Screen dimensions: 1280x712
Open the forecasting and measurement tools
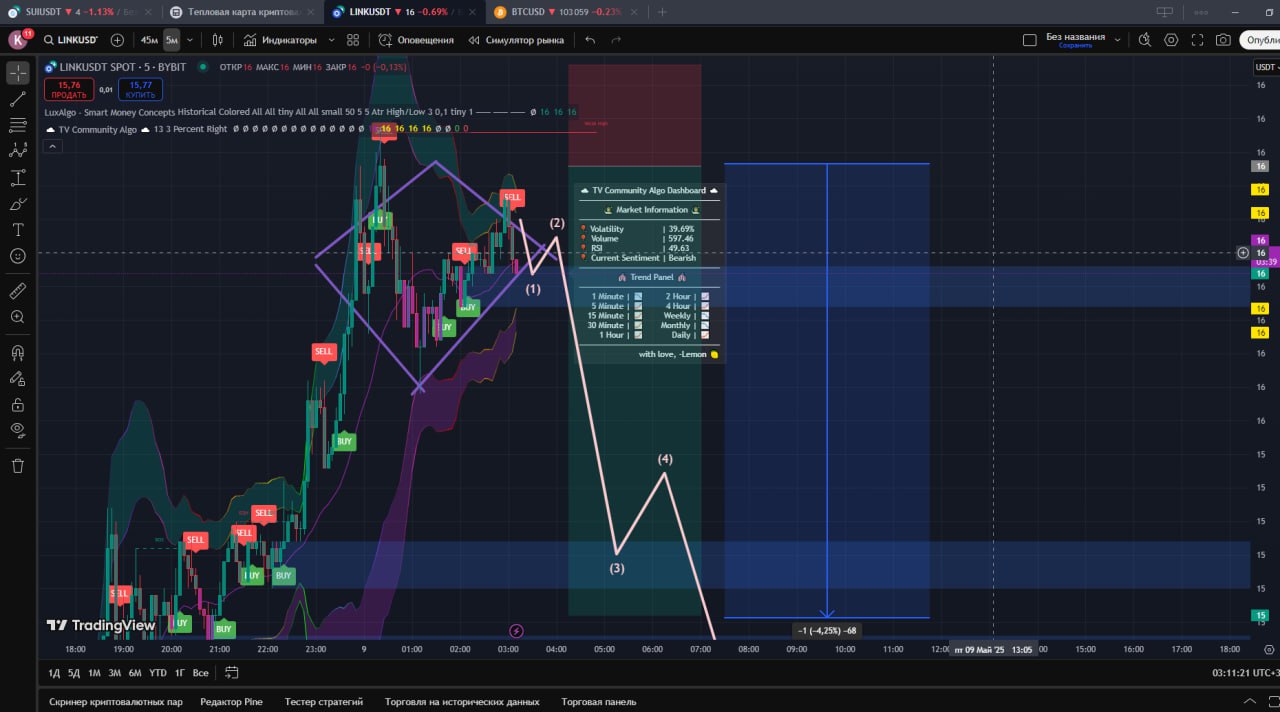point(18,178)
